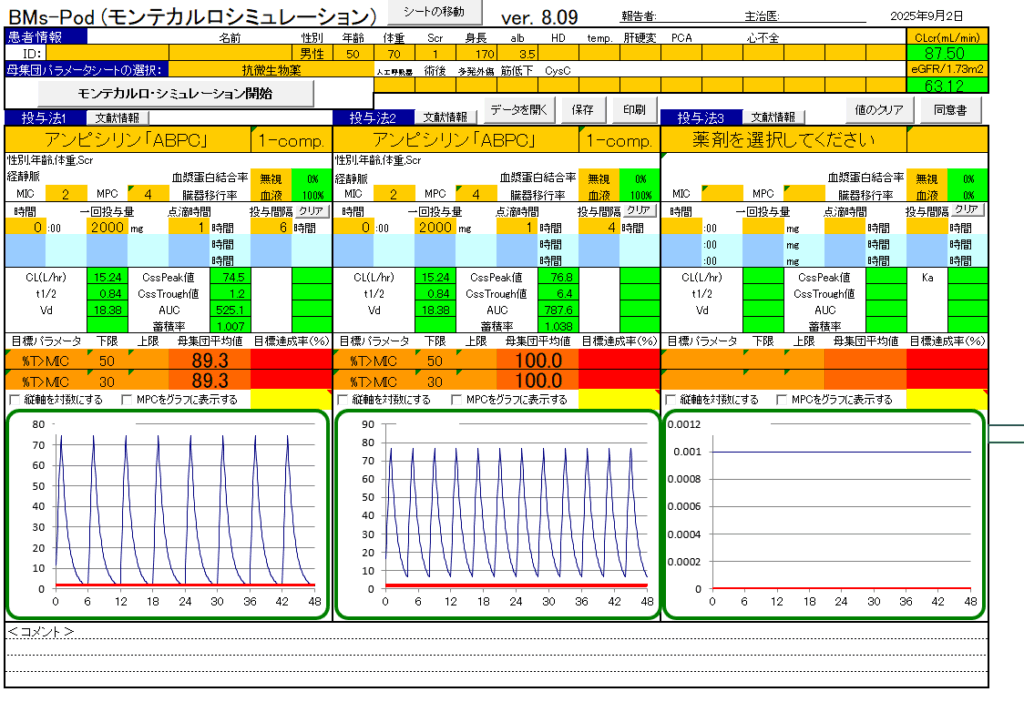Click the シートの移動 button
This screenshot has height=702, width=1024.
click(x=434, y=12)
